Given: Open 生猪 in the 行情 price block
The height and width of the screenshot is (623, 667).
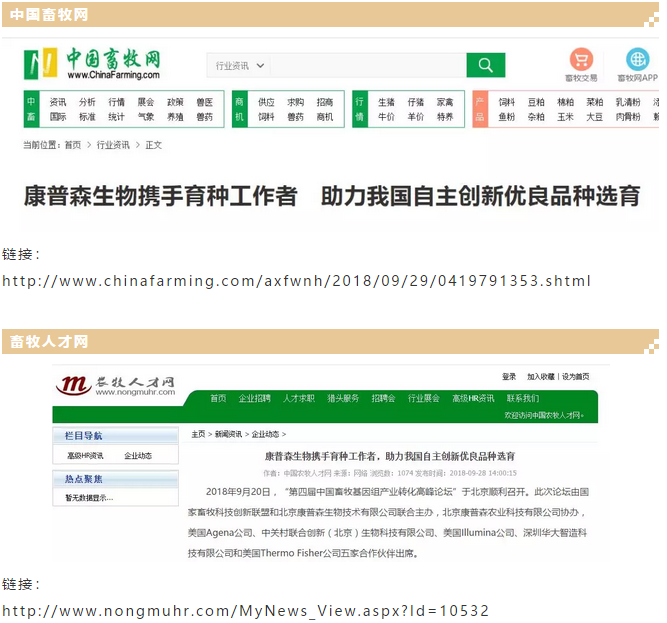Looking at the screenshot, I should [x=386, y=102].
